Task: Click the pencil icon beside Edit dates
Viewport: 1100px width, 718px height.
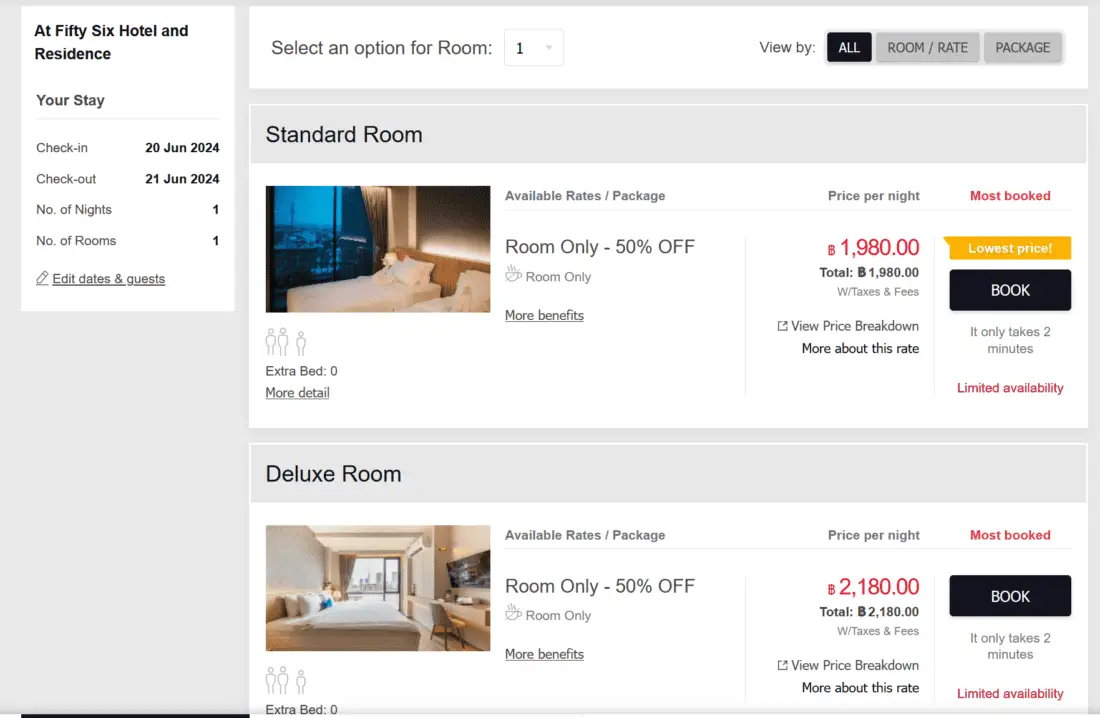Action: point(42,278)
